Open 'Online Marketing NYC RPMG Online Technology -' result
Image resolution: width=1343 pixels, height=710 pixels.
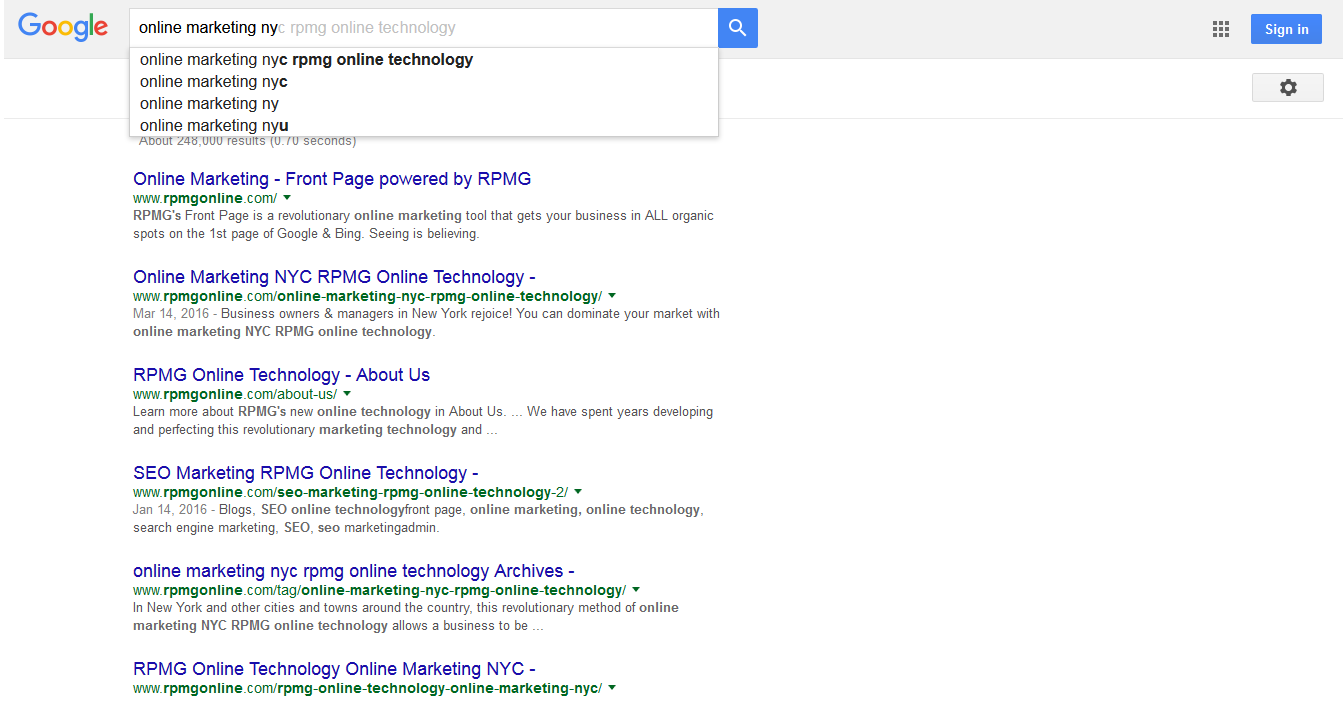coord(334,277)
